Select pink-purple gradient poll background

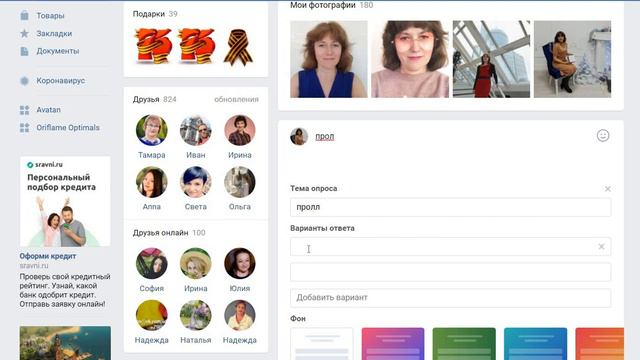click(x=393, y=344)
